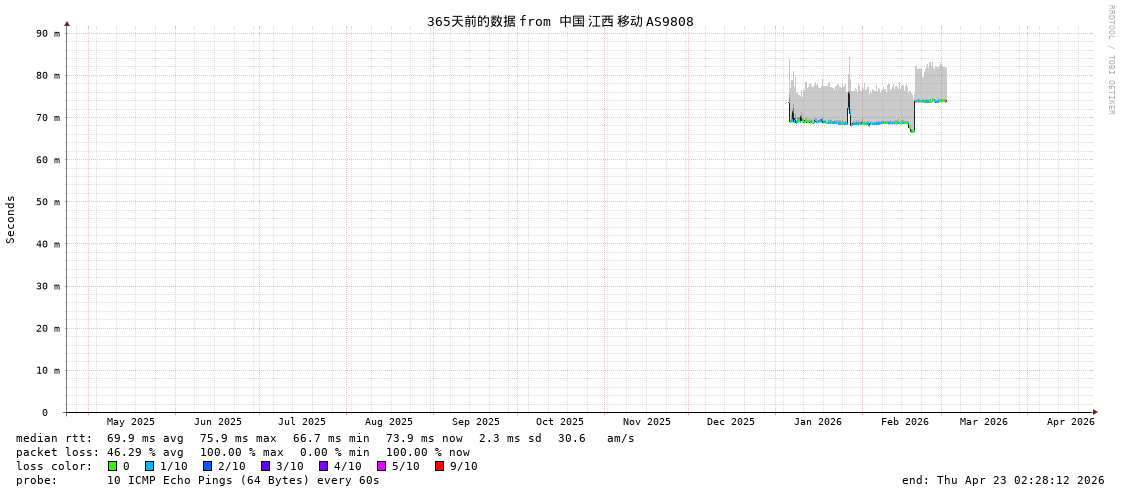Viewport: 1121px width, 494px height.
Task: Click the Apr 2026 x-axis label
Action: (1070, 422)
